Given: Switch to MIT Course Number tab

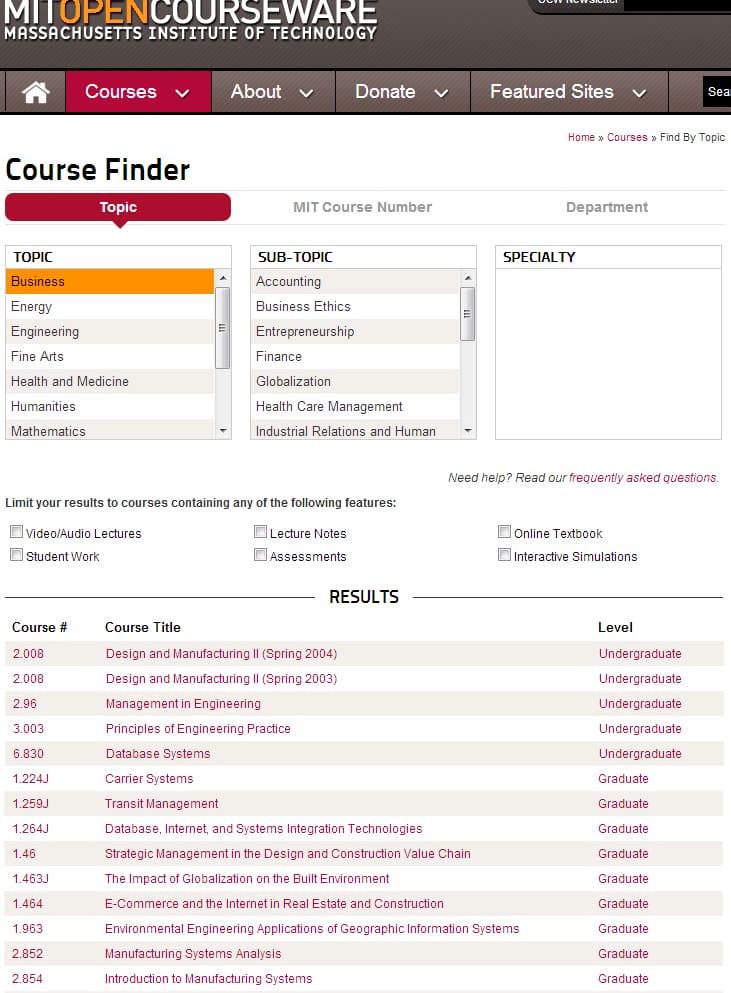Looking at the screenshot, I should pos(362,207).
